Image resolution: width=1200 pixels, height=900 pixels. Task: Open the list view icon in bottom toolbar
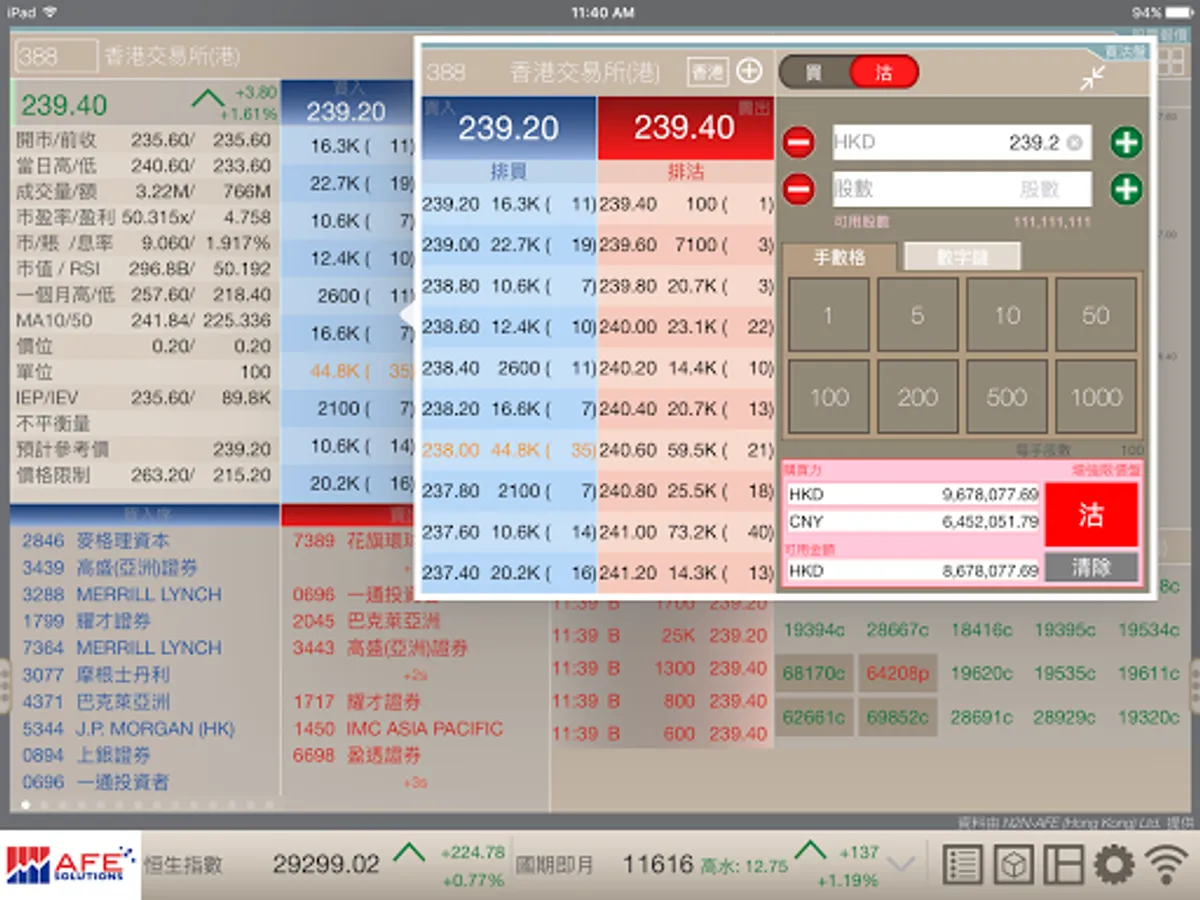[962, 865]
